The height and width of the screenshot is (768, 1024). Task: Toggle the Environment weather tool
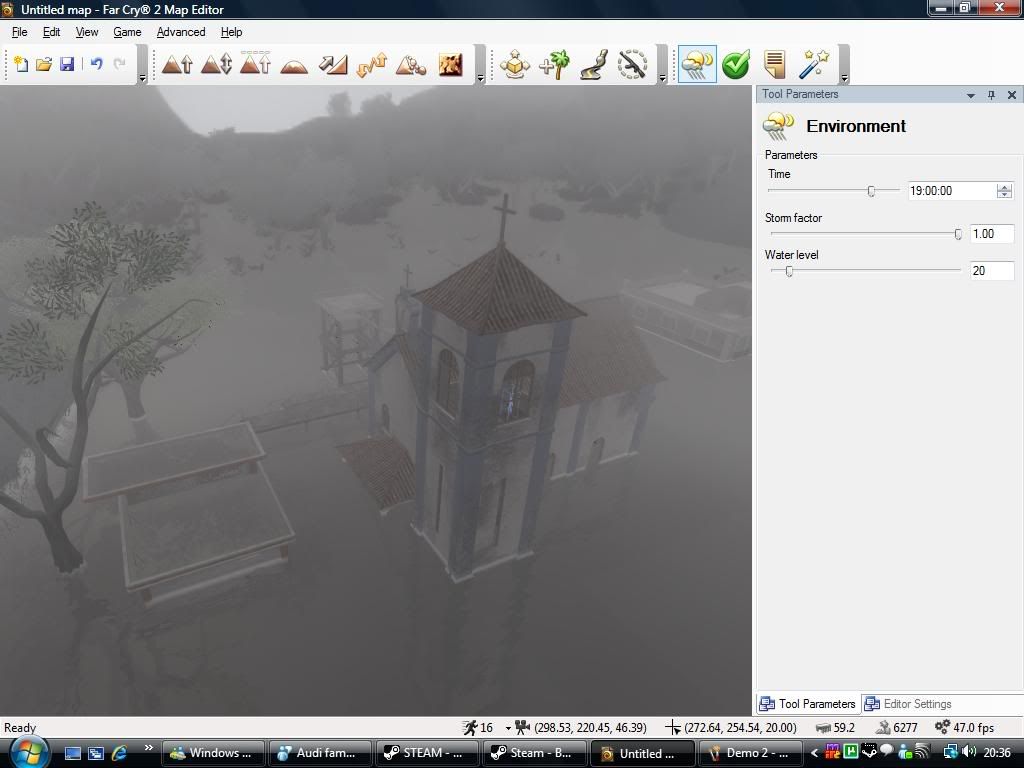(x=697, y=64)
